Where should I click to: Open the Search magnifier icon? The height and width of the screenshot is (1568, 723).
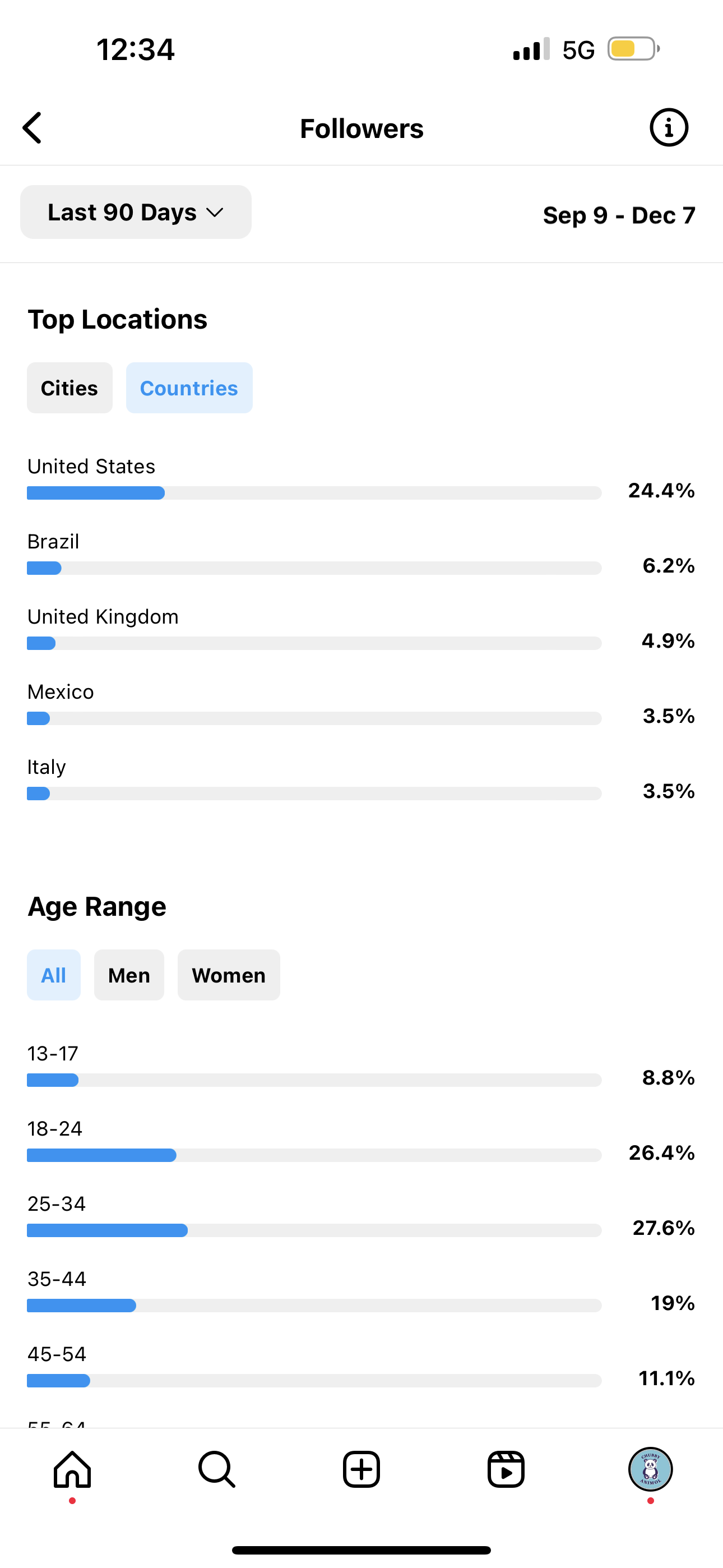point(217,1469)
